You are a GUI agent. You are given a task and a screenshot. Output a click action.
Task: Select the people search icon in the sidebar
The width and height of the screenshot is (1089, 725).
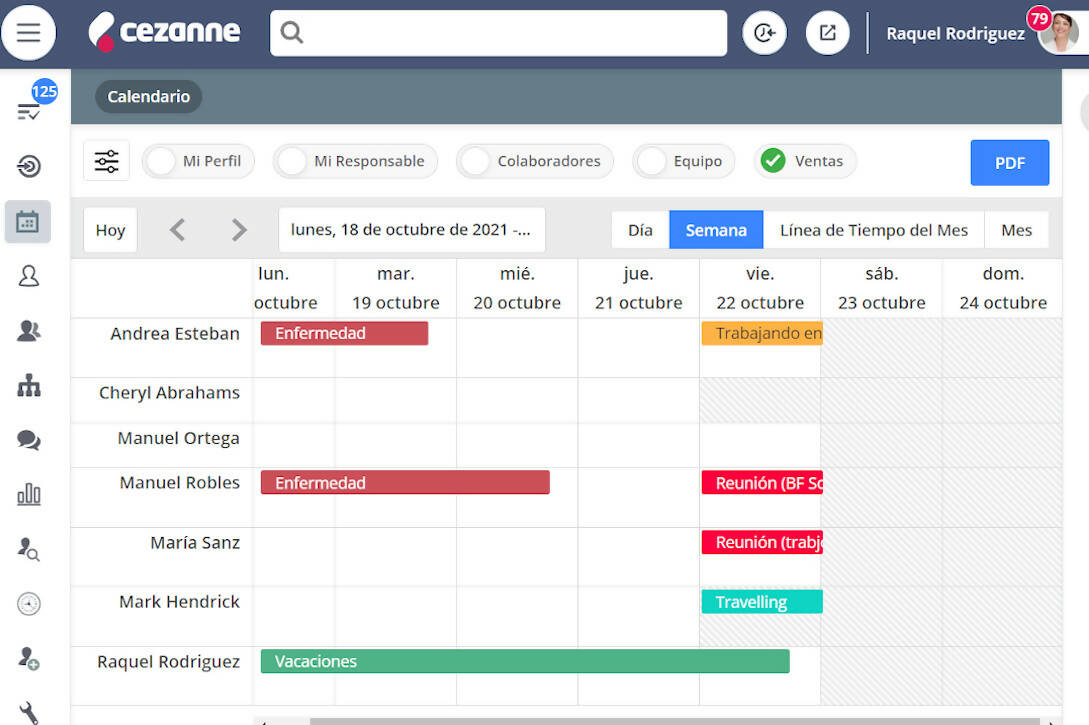click(x=27, y=549)
